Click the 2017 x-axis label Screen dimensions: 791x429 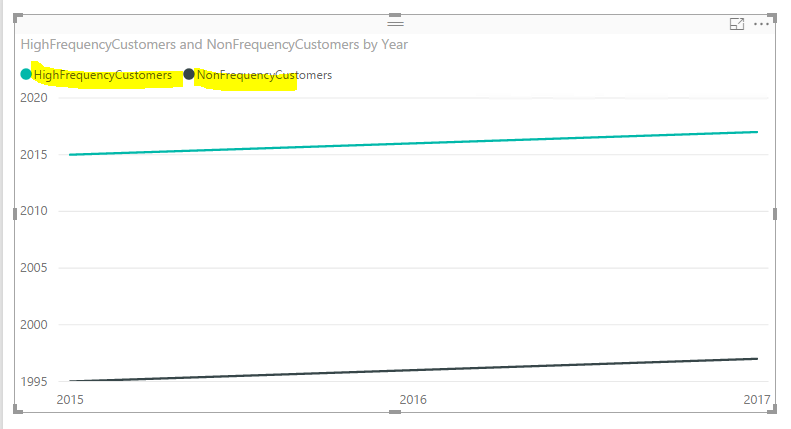point(757,400)
